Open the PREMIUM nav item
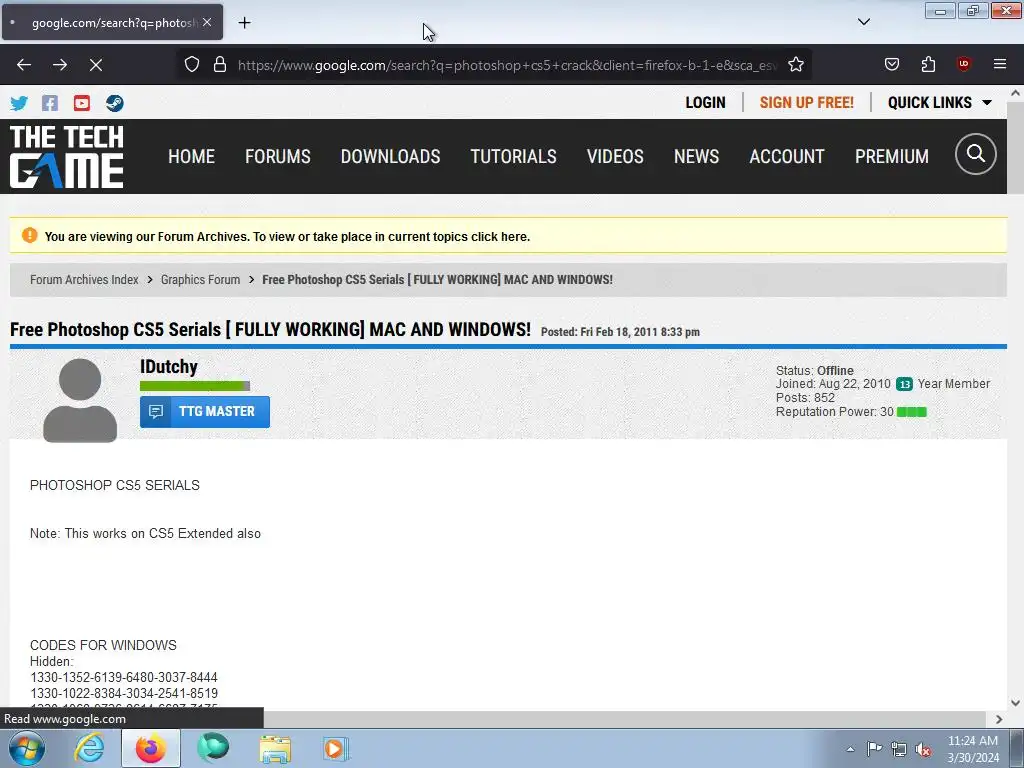Viewport: 1024px width, 768px height. 891,157
